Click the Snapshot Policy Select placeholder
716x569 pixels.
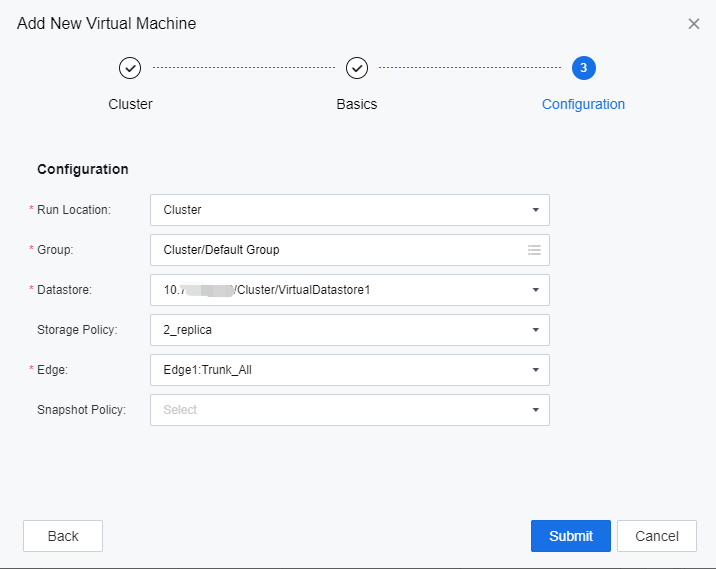point(181,410)
